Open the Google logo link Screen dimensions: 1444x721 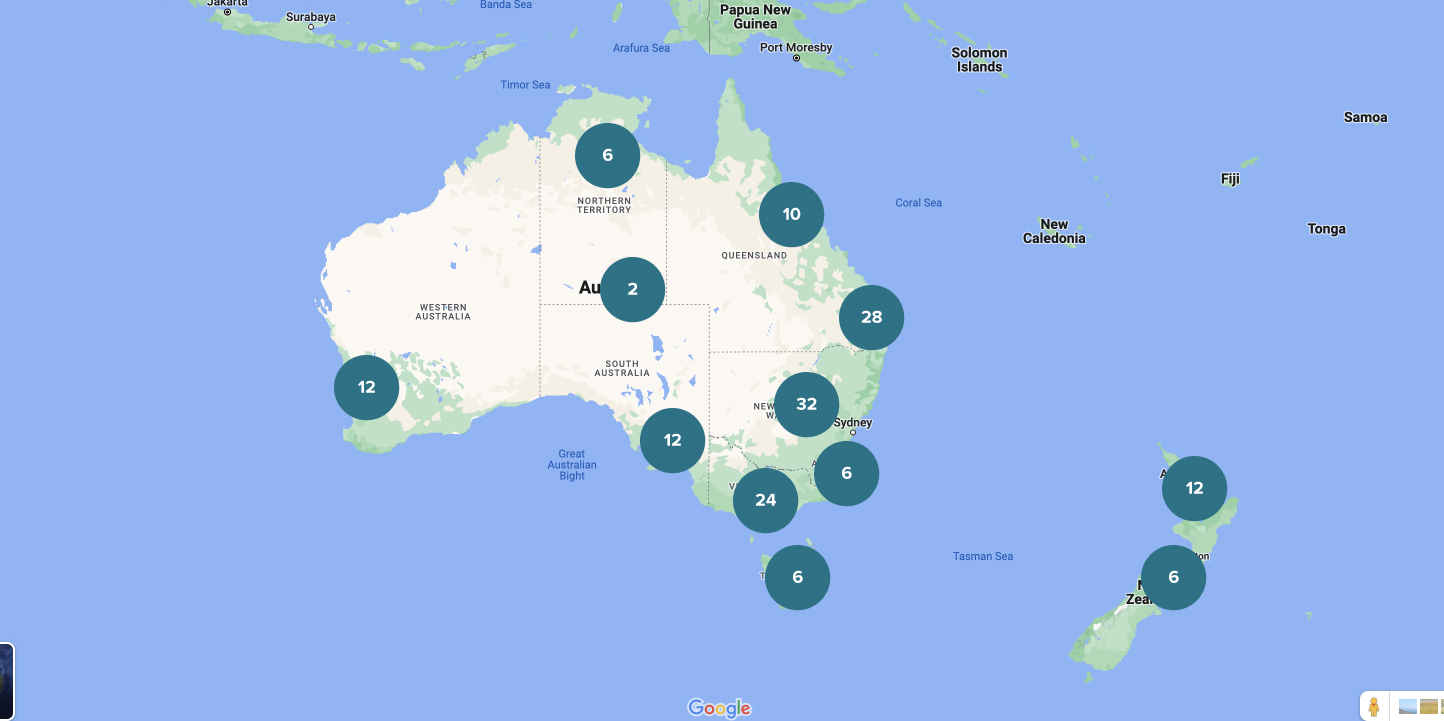pos(719,708)
